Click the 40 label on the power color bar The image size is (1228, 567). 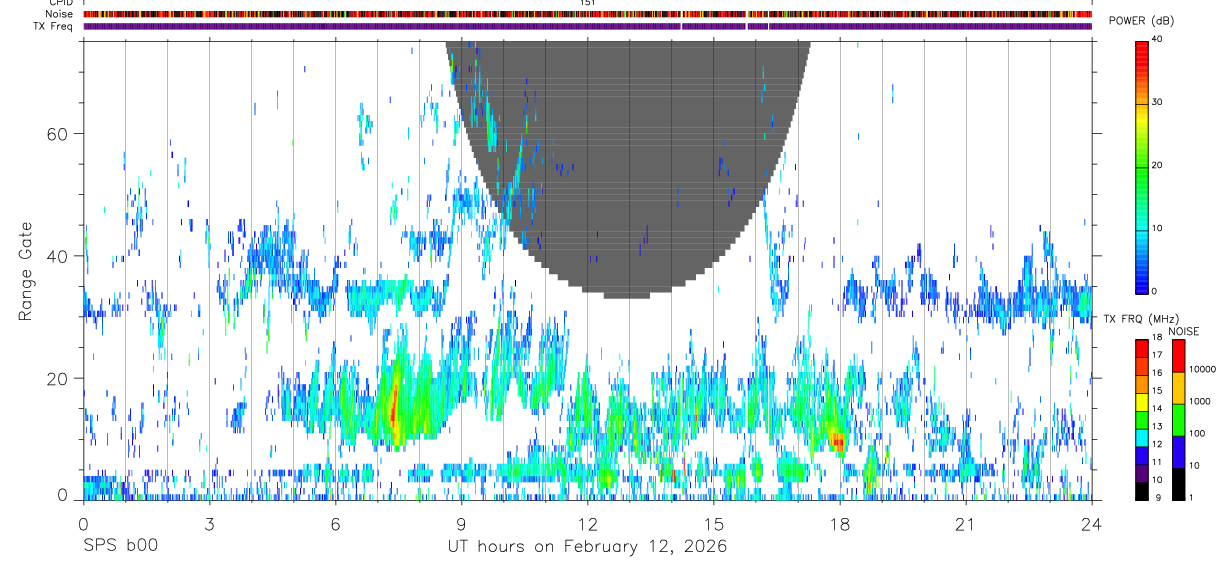tap(1158, 39)
